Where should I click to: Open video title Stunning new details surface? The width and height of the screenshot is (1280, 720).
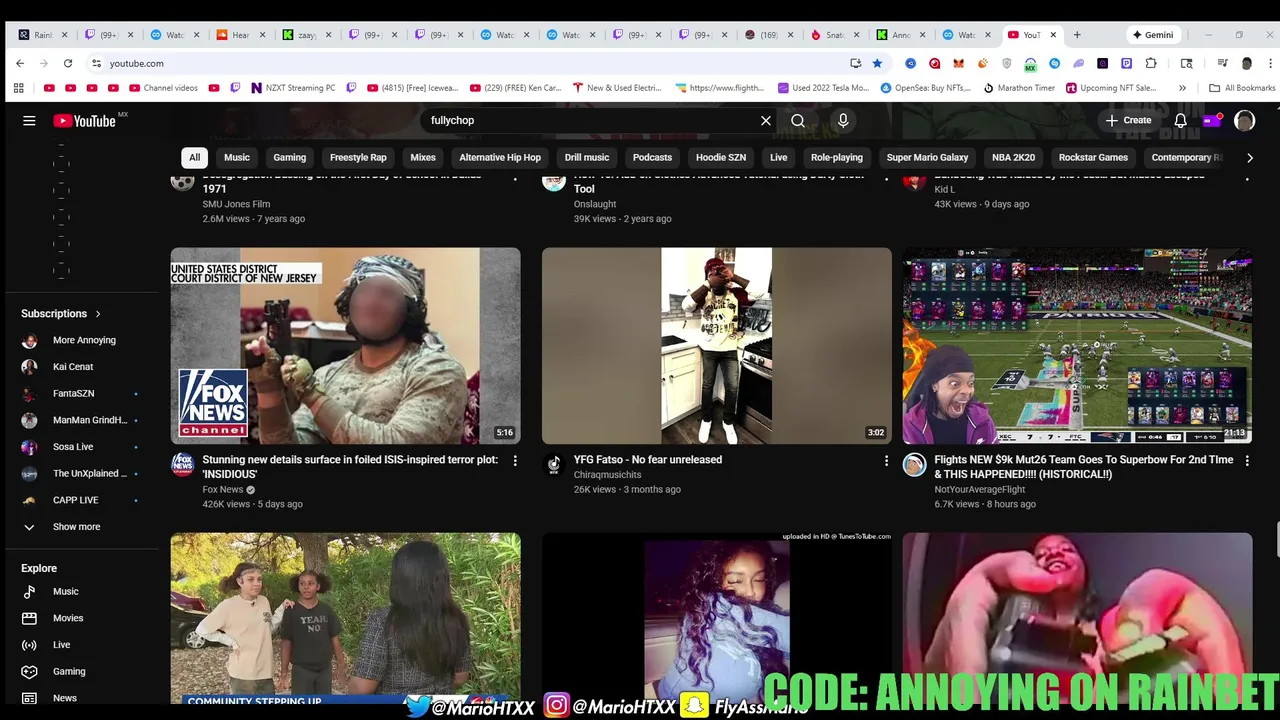pos(350,467)
